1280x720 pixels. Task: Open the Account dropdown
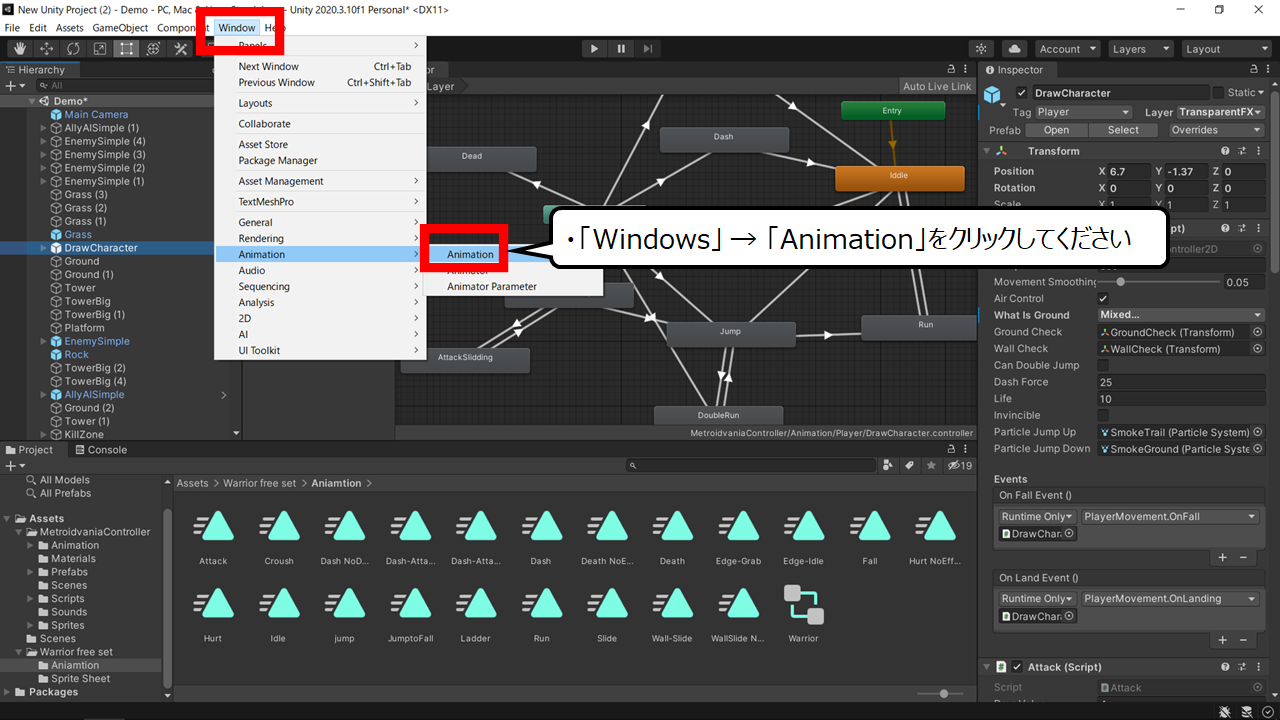pyautogui.click(x=1067, y=49)
